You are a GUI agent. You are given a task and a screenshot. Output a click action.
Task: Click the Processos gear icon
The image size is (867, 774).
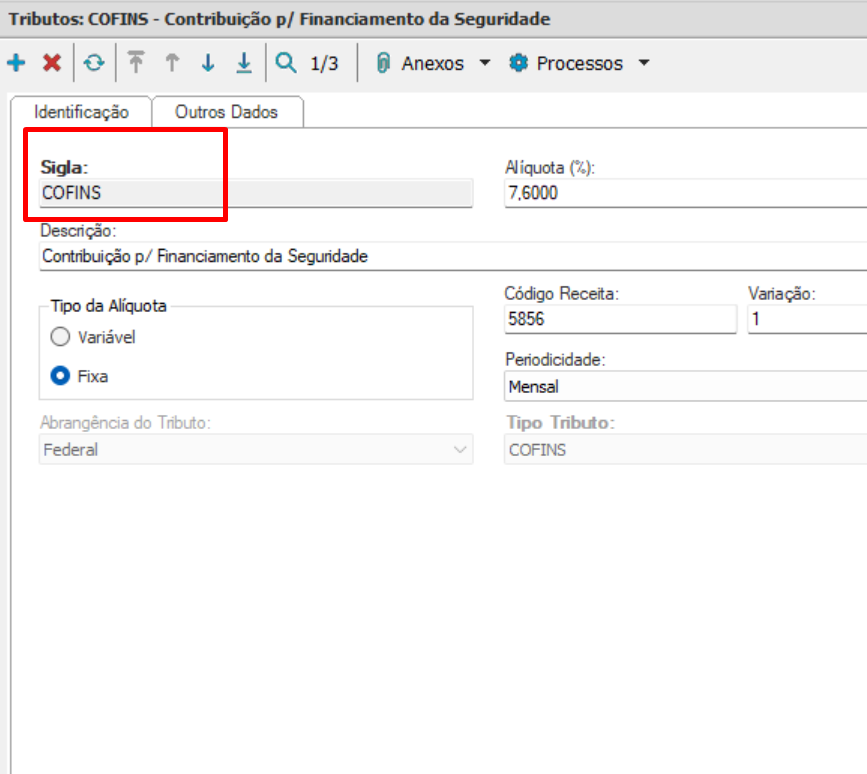tap(518, 62)
